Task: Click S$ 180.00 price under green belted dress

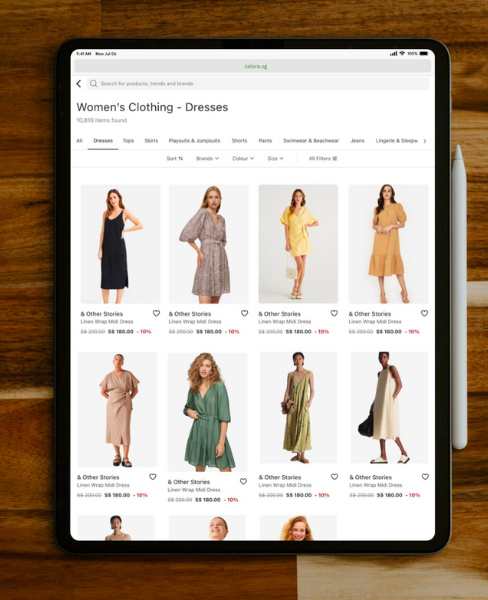Action: point(207,500)
